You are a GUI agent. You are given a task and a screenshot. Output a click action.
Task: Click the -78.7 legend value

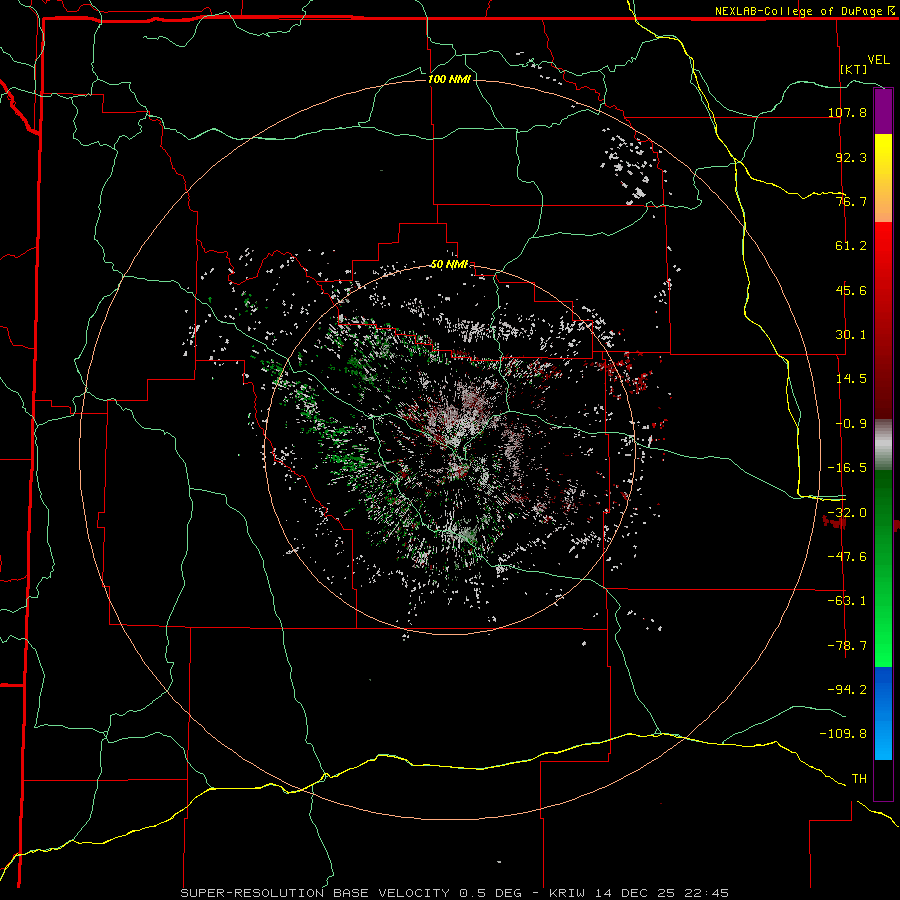(847, 646)
